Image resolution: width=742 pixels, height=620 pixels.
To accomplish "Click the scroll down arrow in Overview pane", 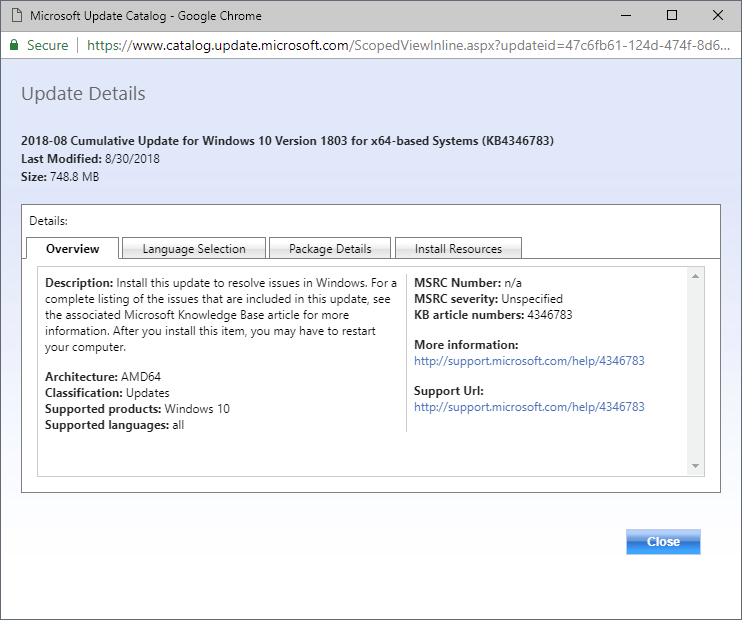I will pos(695,466).
